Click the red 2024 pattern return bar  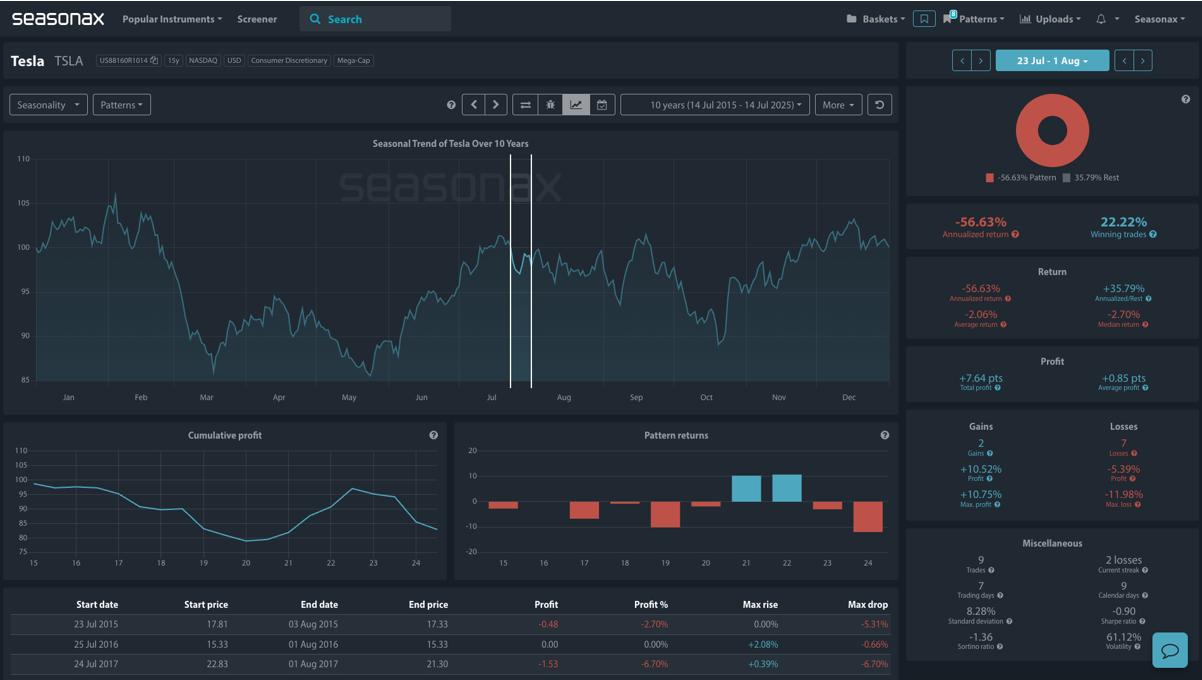(868, 516)
